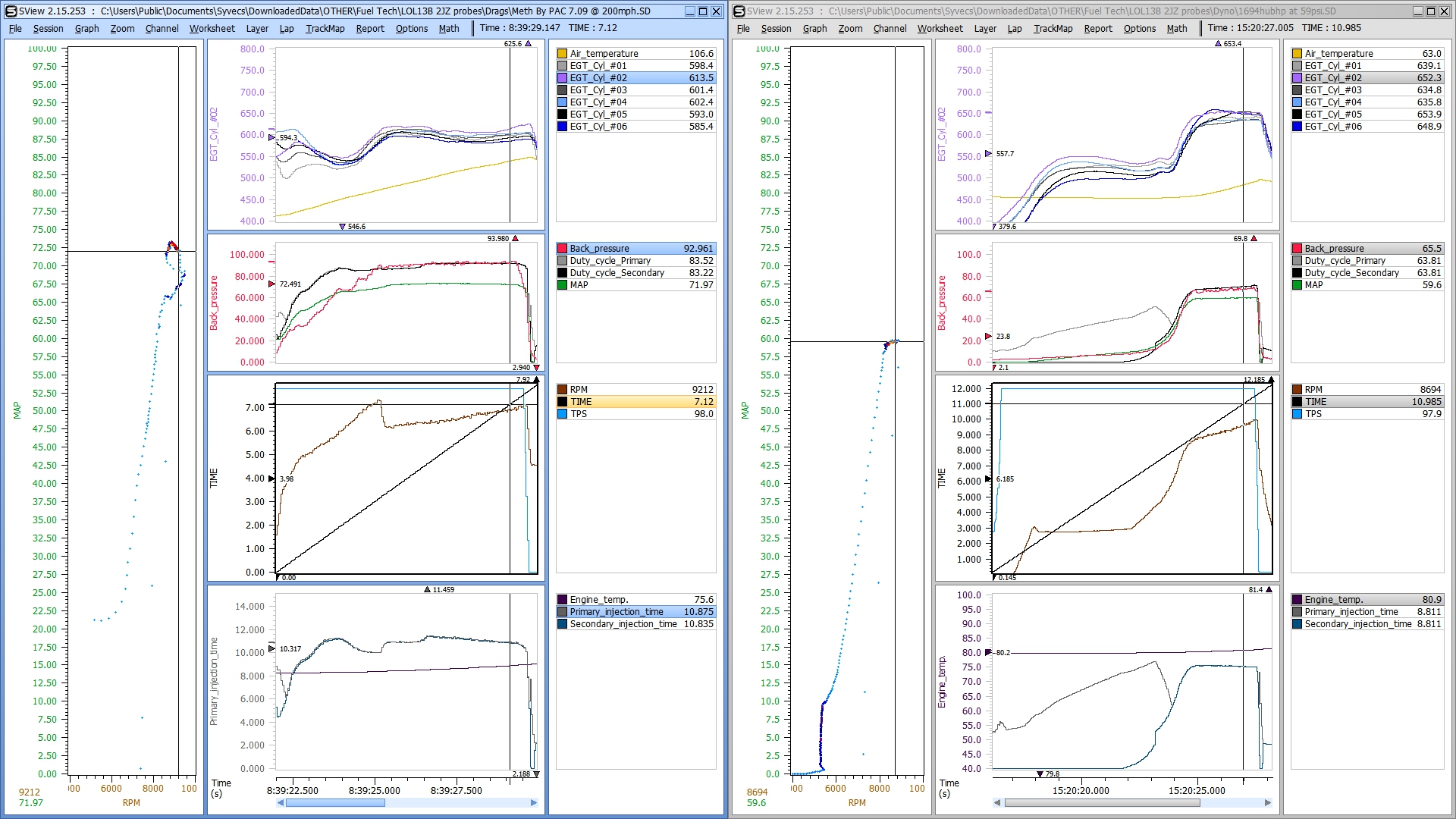Open the Worksheet menu in left window
Screen dimensions: 1456x819
click(212, 29)
